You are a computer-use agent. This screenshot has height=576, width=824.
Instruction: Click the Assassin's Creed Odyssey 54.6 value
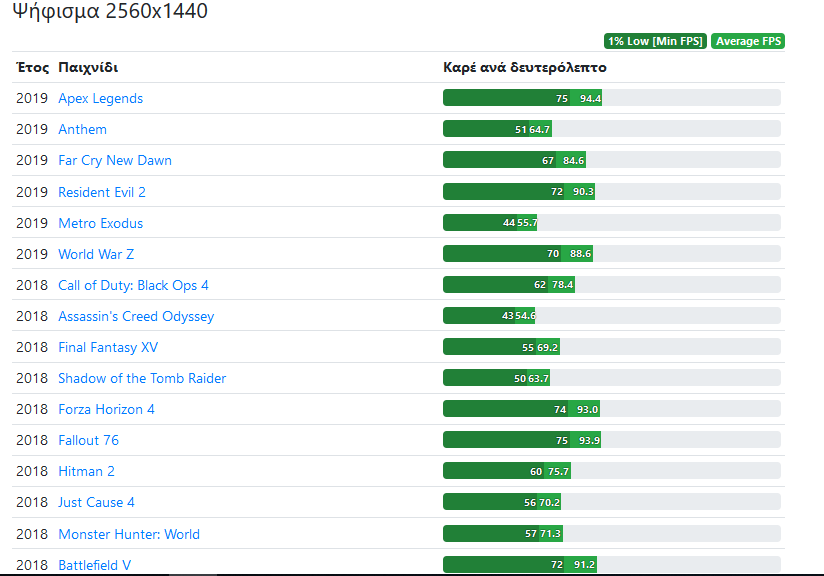tap(525, 316)
